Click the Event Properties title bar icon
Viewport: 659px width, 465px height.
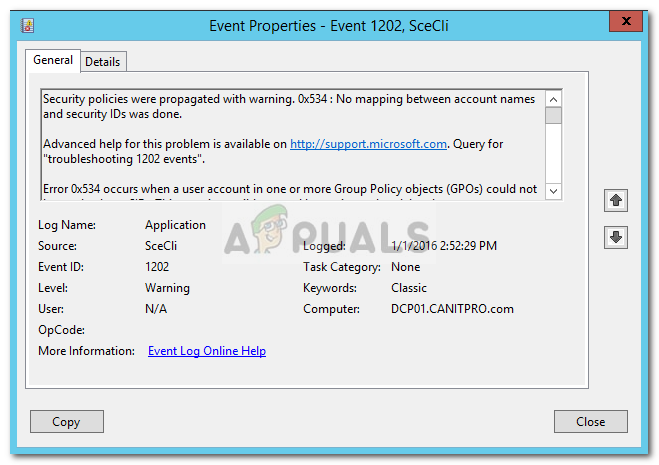click(28, 26)
